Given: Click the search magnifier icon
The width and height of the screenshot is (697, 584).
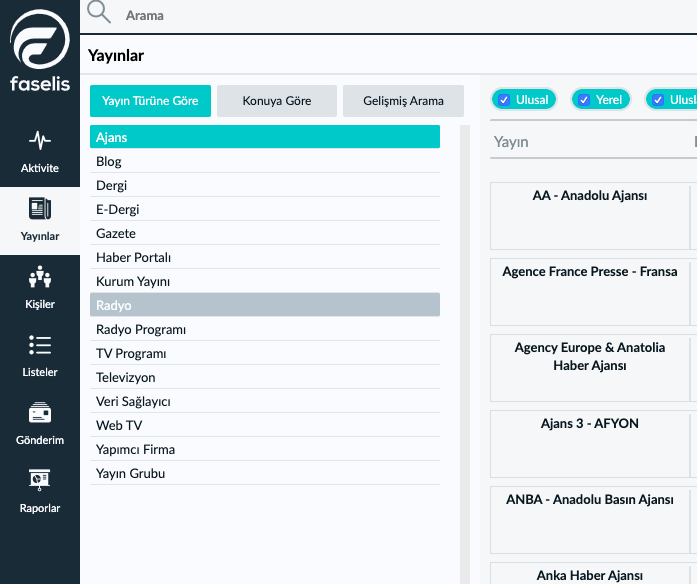Looking at the screenshot, I should (99, 12).
